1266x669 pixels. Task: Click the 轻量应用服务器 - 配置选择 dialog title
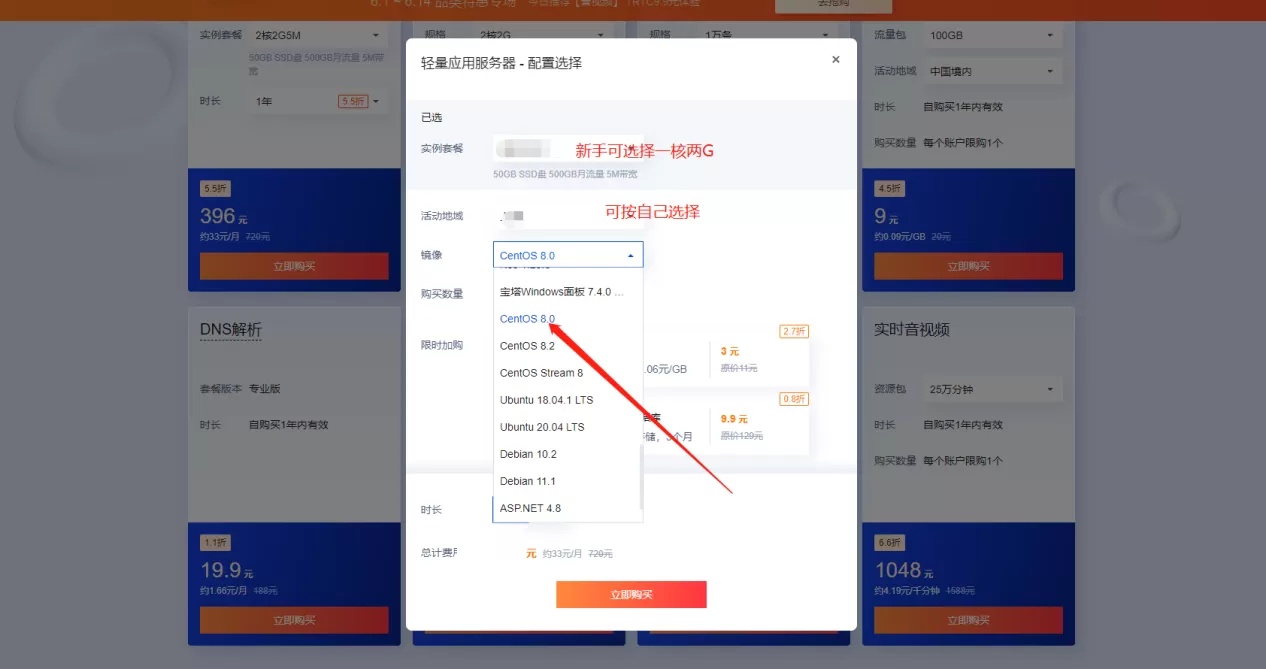point(501,63)
